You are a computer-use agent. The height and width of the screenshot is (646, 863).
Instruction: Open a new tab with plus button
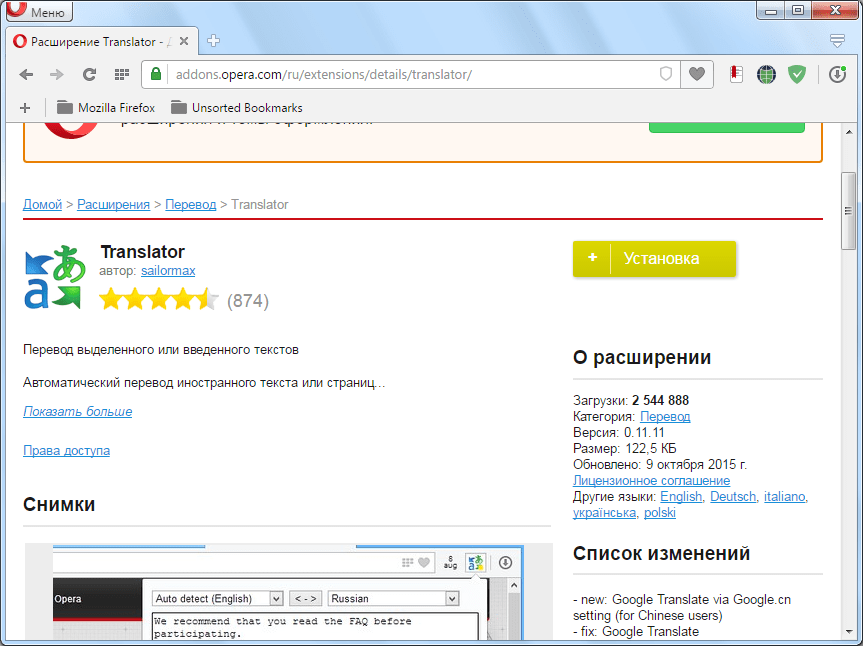213,41
